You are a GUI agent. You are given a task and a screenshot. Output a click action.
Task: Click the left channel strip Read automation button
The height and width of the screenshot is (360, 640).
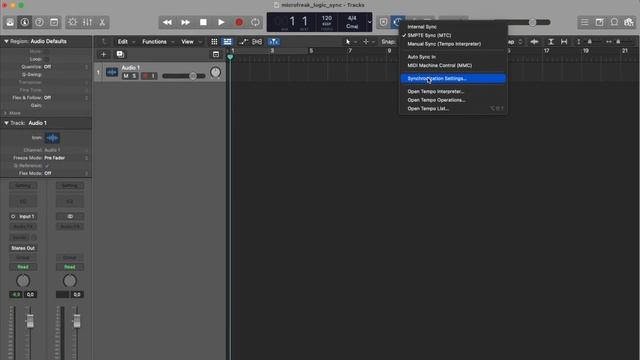[x=23, y=267]
